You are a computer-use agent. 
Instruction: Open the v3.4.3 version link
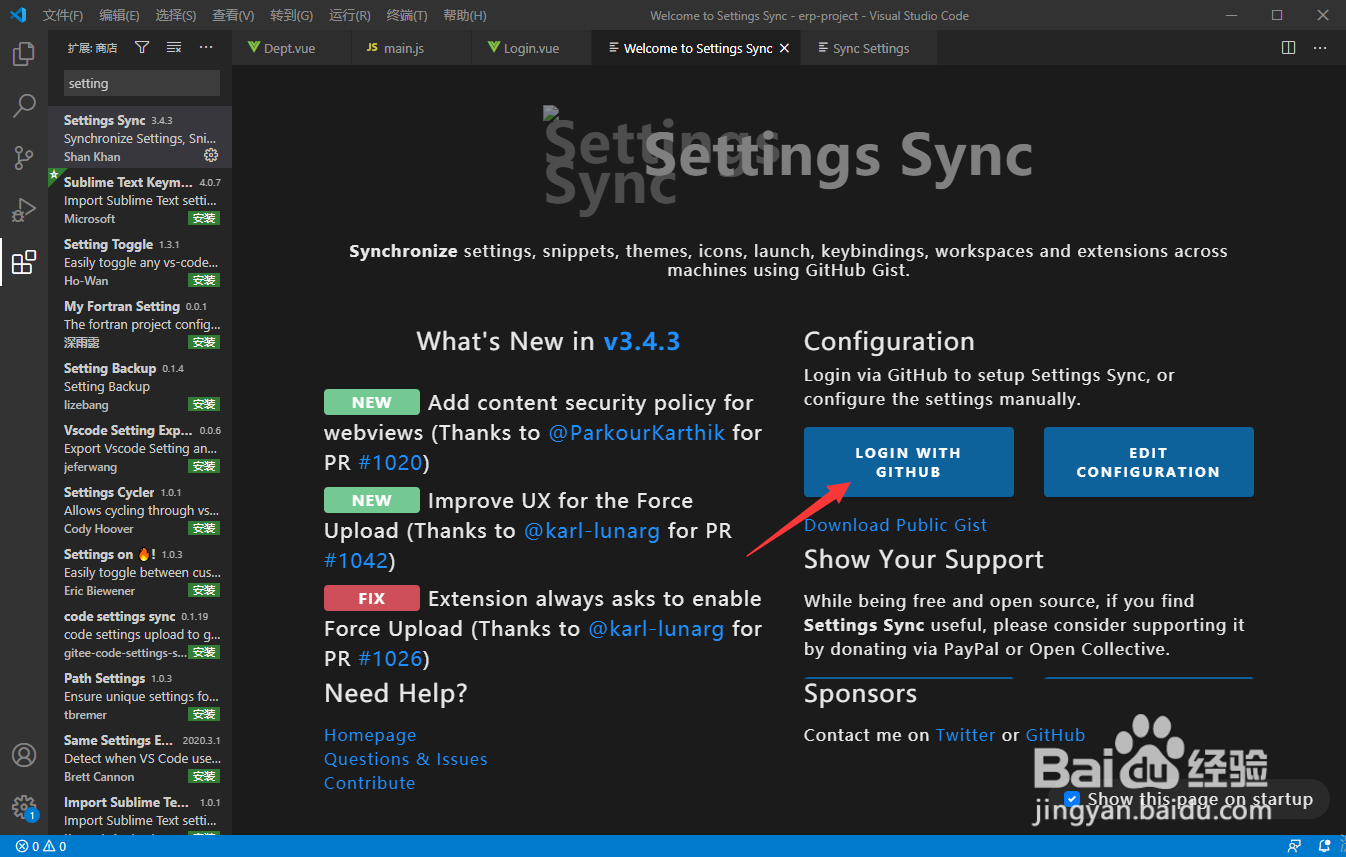(x=641, y=341)
